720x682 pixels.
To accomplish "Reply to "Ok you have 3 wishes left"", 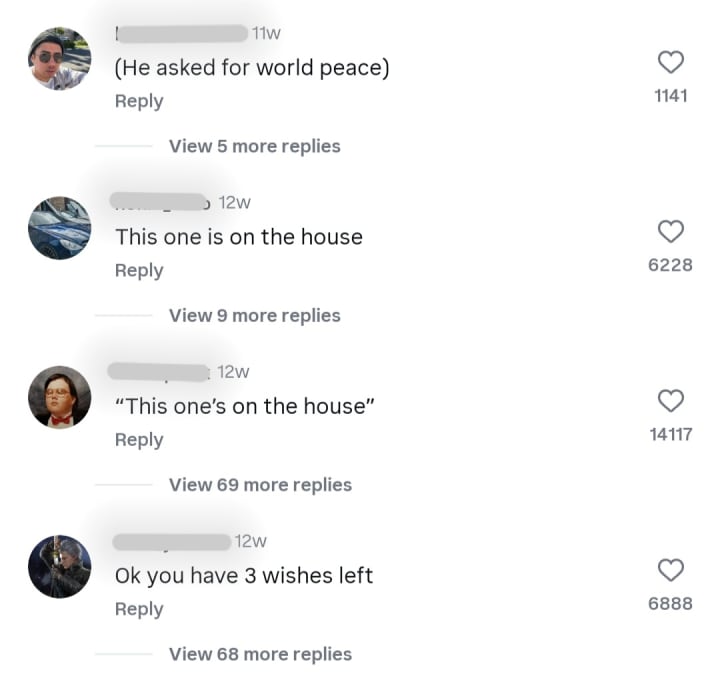I will 139,609.
